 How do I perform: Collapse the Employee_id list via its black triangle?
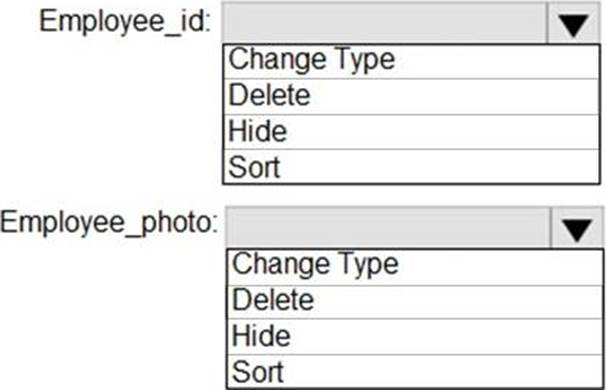(574, 25)
